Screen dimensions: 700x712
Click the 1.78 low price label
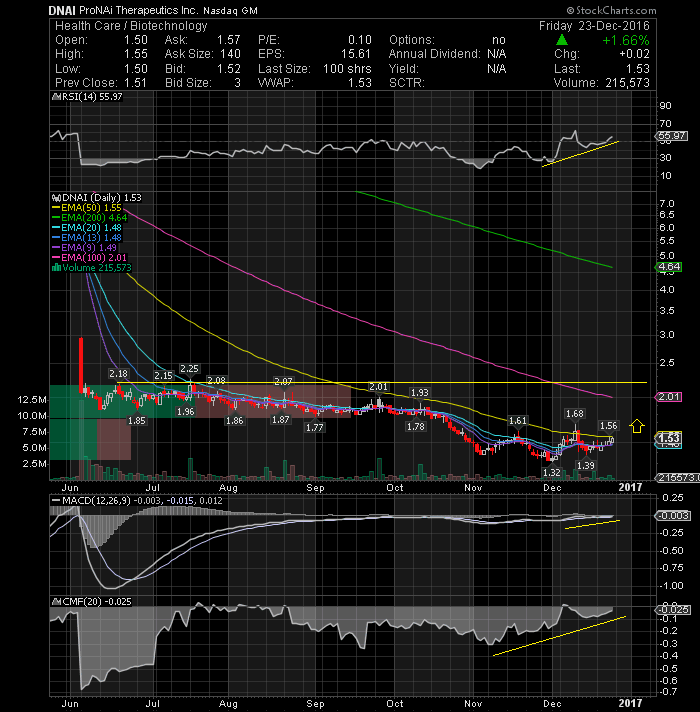[x=416, y=426]
